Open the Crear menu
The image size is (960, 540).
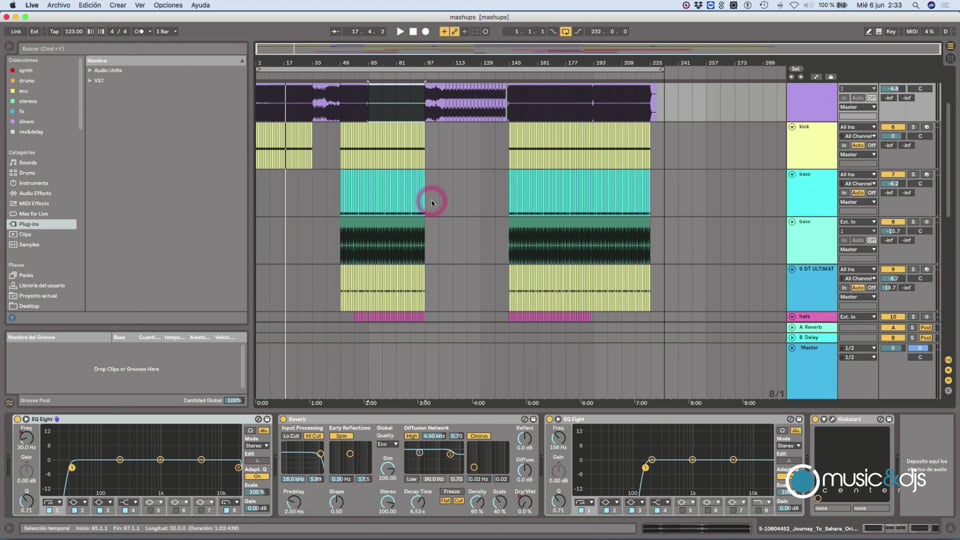[x=118, y=5]
